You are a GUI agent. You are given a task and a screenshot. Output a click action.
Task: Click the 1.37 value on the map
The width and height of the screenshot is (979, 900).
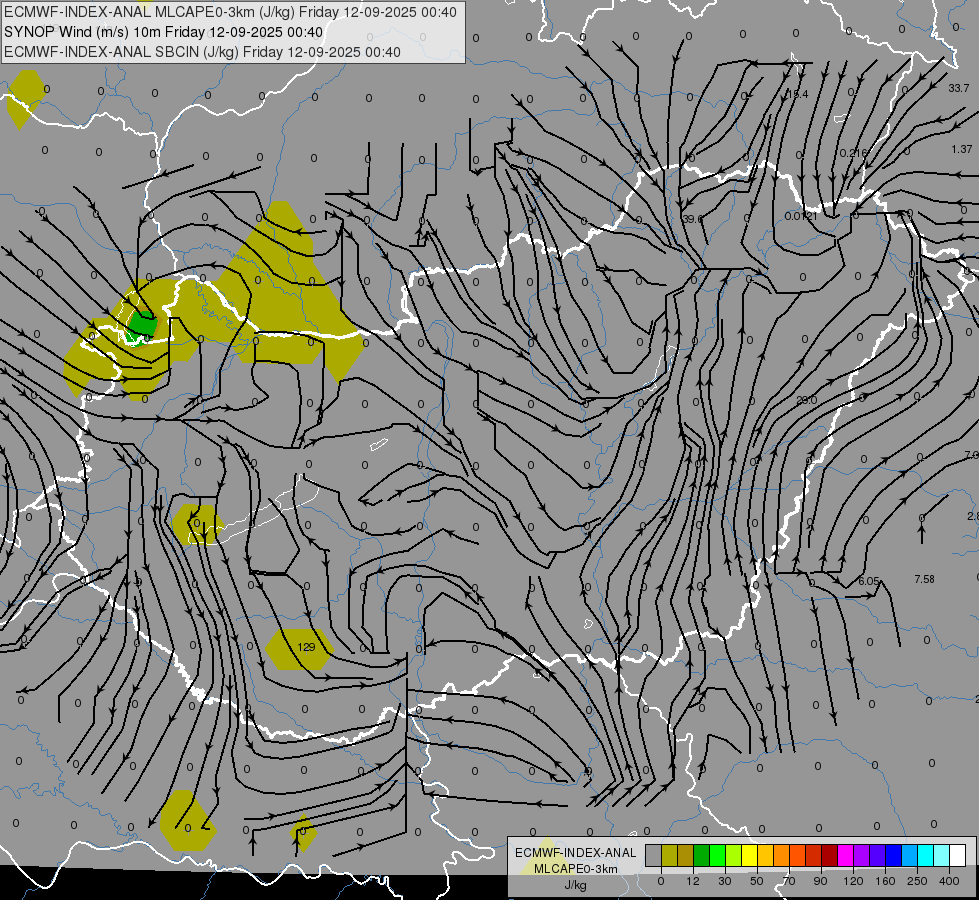point(962,149)
